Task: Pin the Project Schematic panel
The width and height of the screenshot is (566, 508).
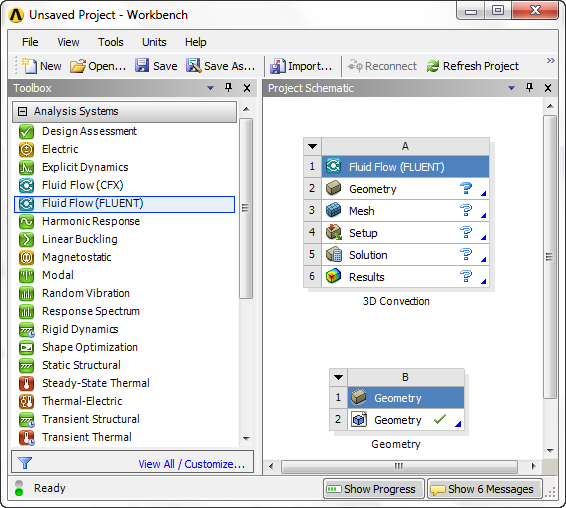Action: click(x=529, y=88)
